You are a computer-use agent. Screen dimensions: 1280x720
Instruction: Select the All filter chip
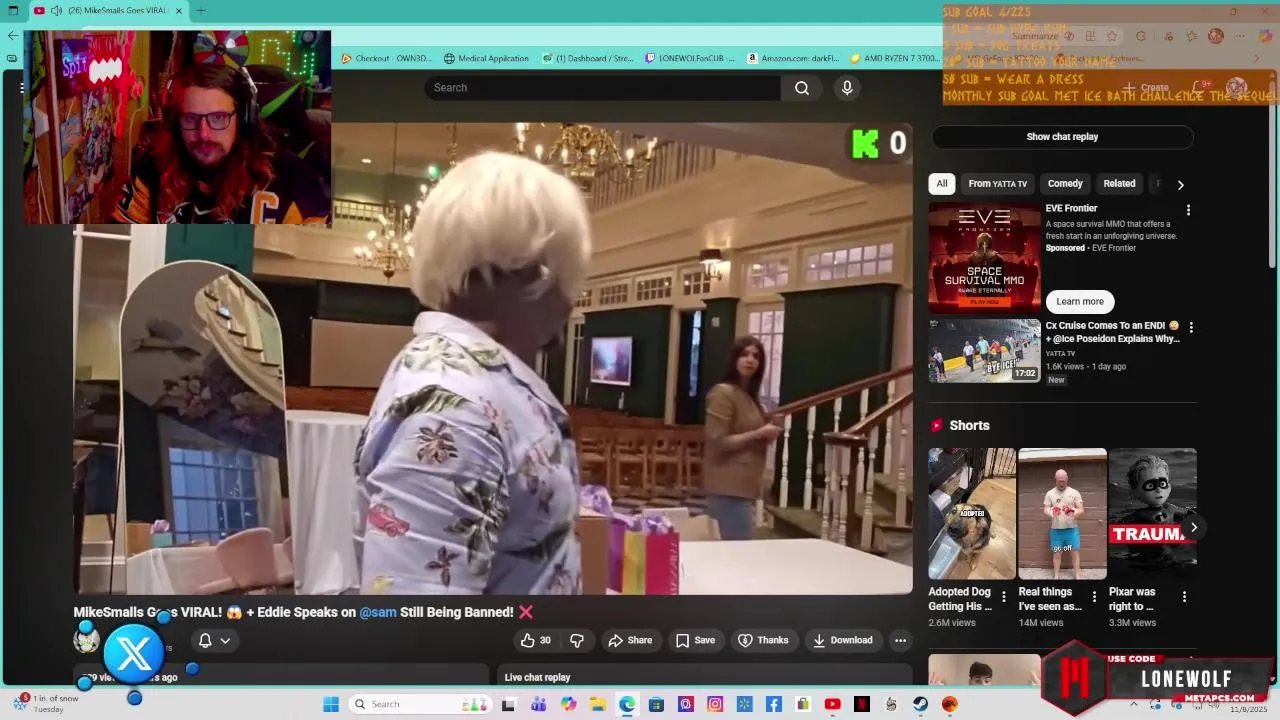(x=941, y=184)
